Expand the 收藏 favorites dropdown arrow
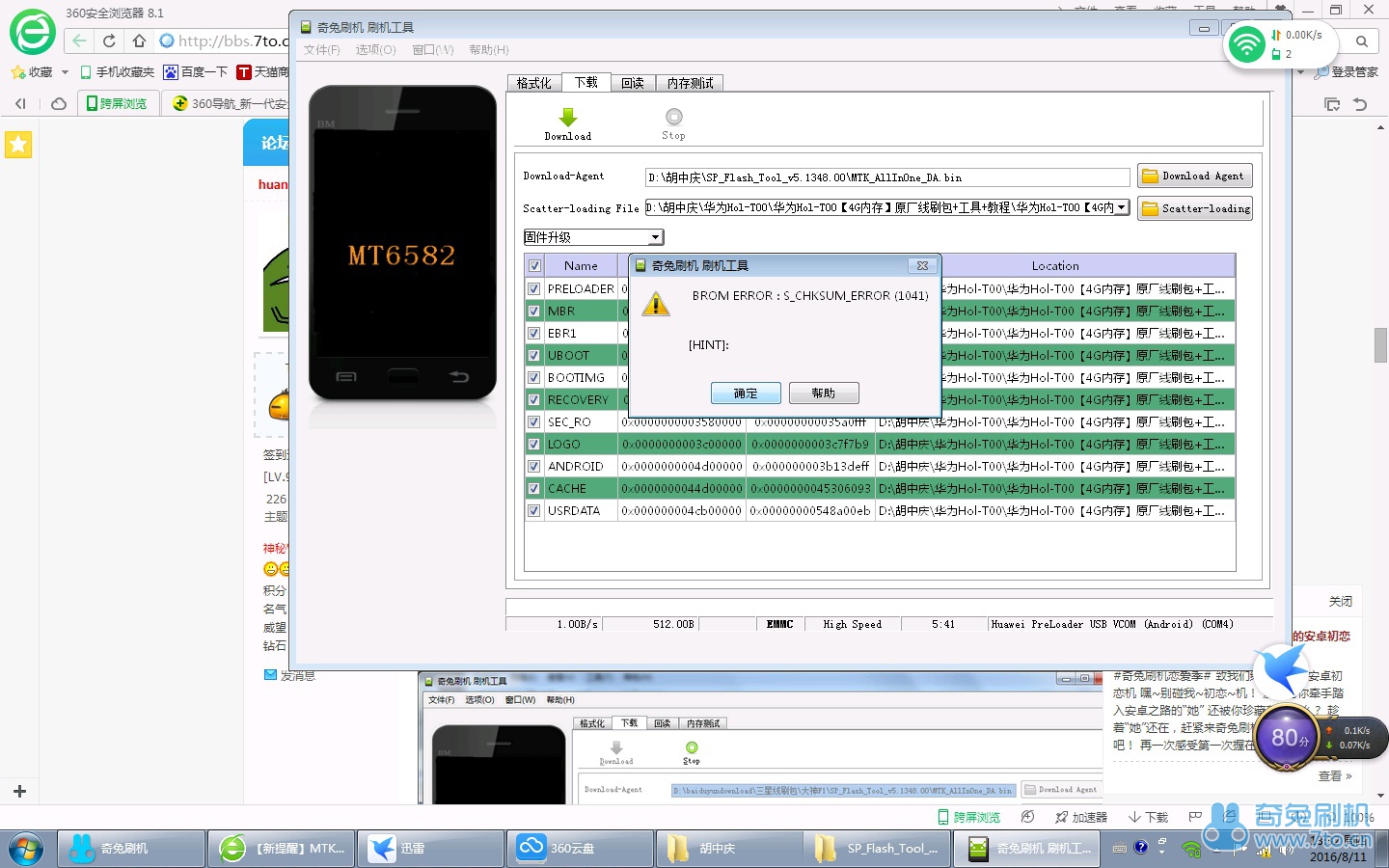 65,72
